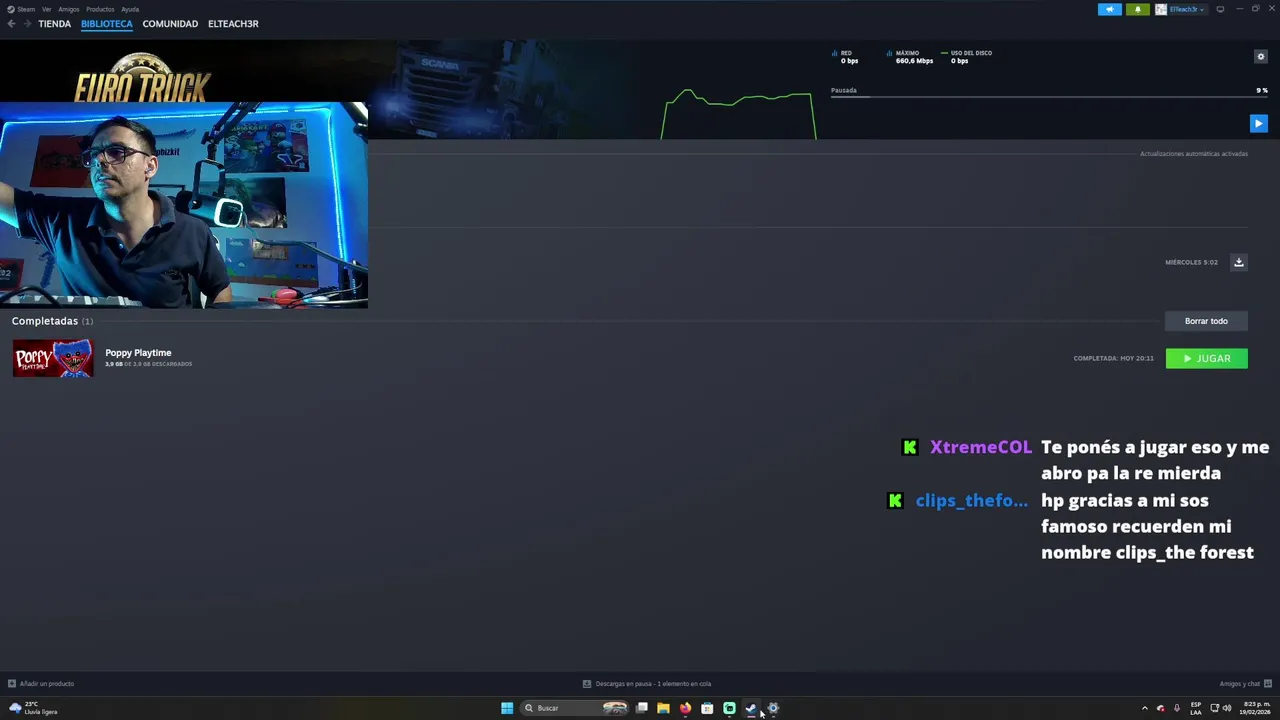Viewport: 1280px width, 720px height.
Task: Open the weather widget showing 23°C
Action: coord(33,708)
